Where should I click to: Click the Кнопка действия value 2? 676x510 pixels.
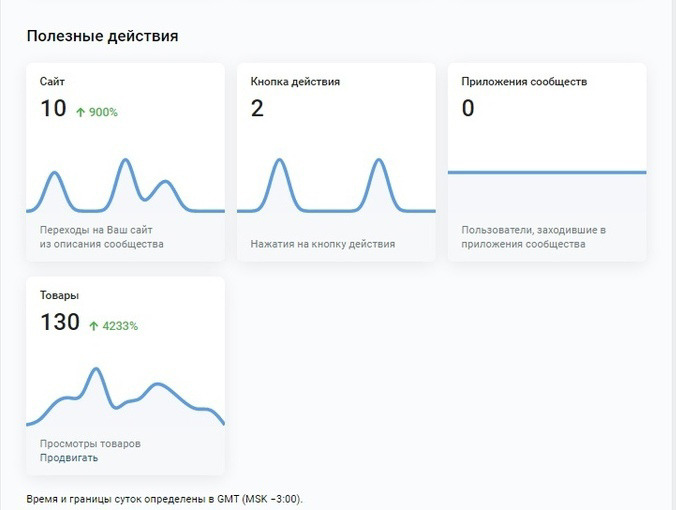click(257, 108)
